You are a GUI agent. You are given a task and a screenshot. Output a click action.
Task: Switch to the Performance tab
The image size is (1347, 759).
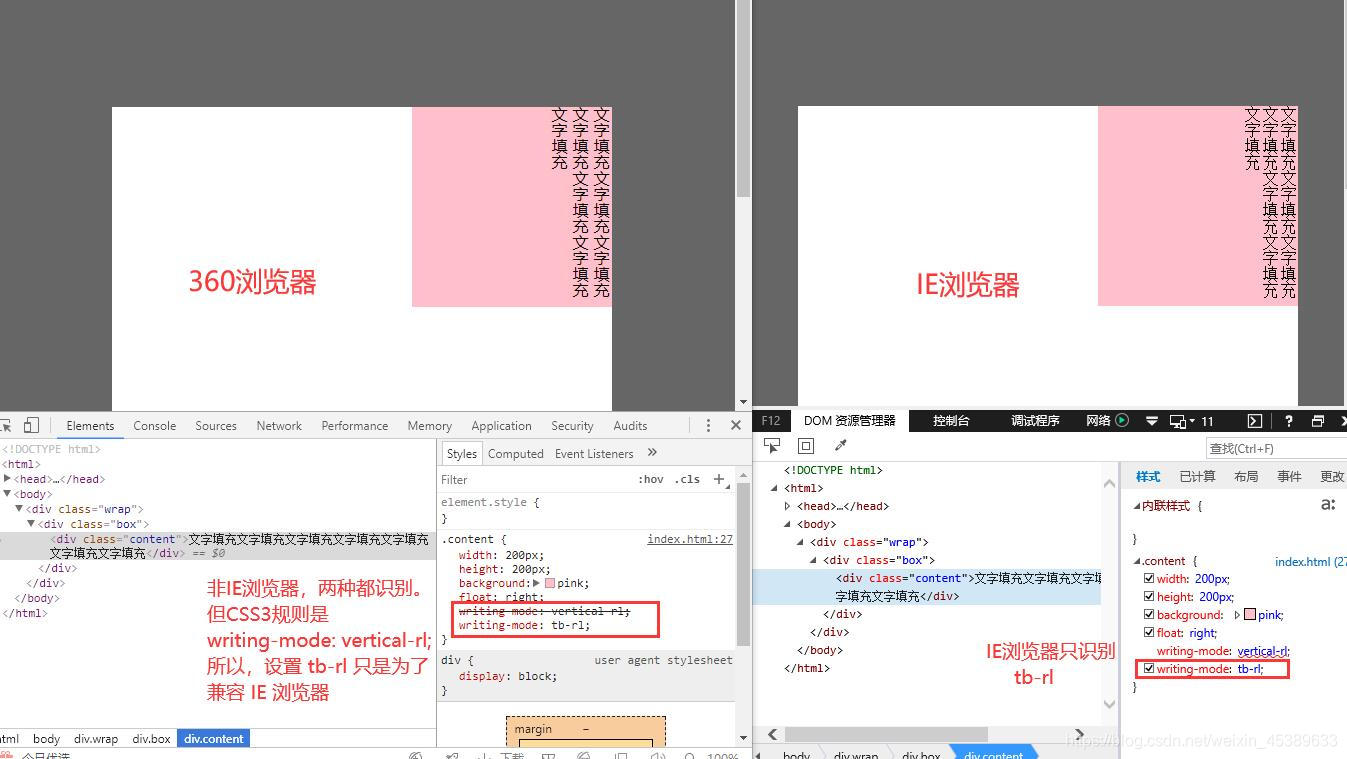pos(354,425)
